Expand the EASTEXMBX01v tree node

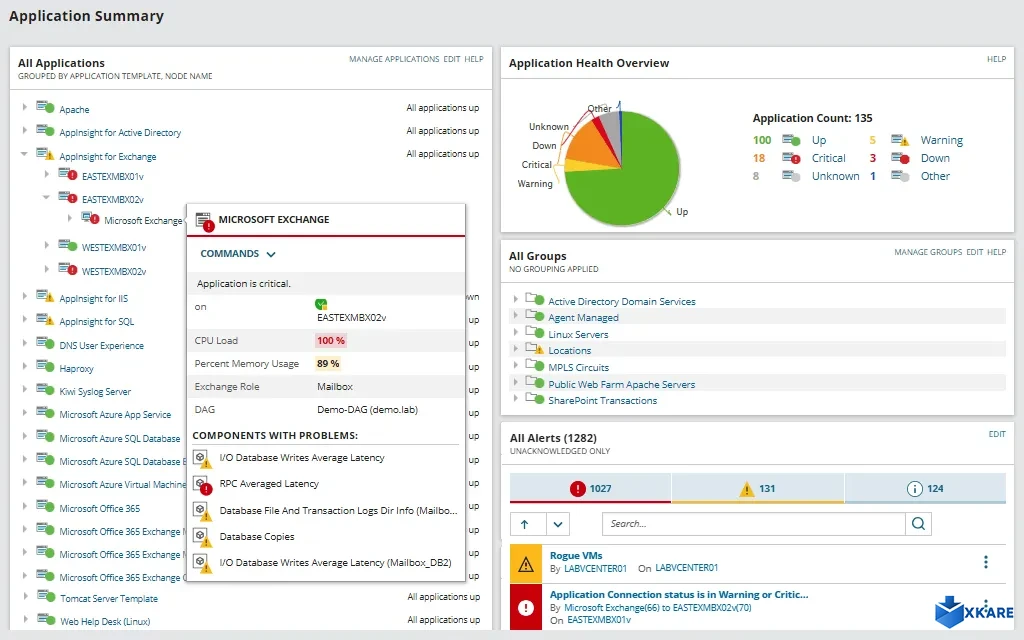point(46,174)
